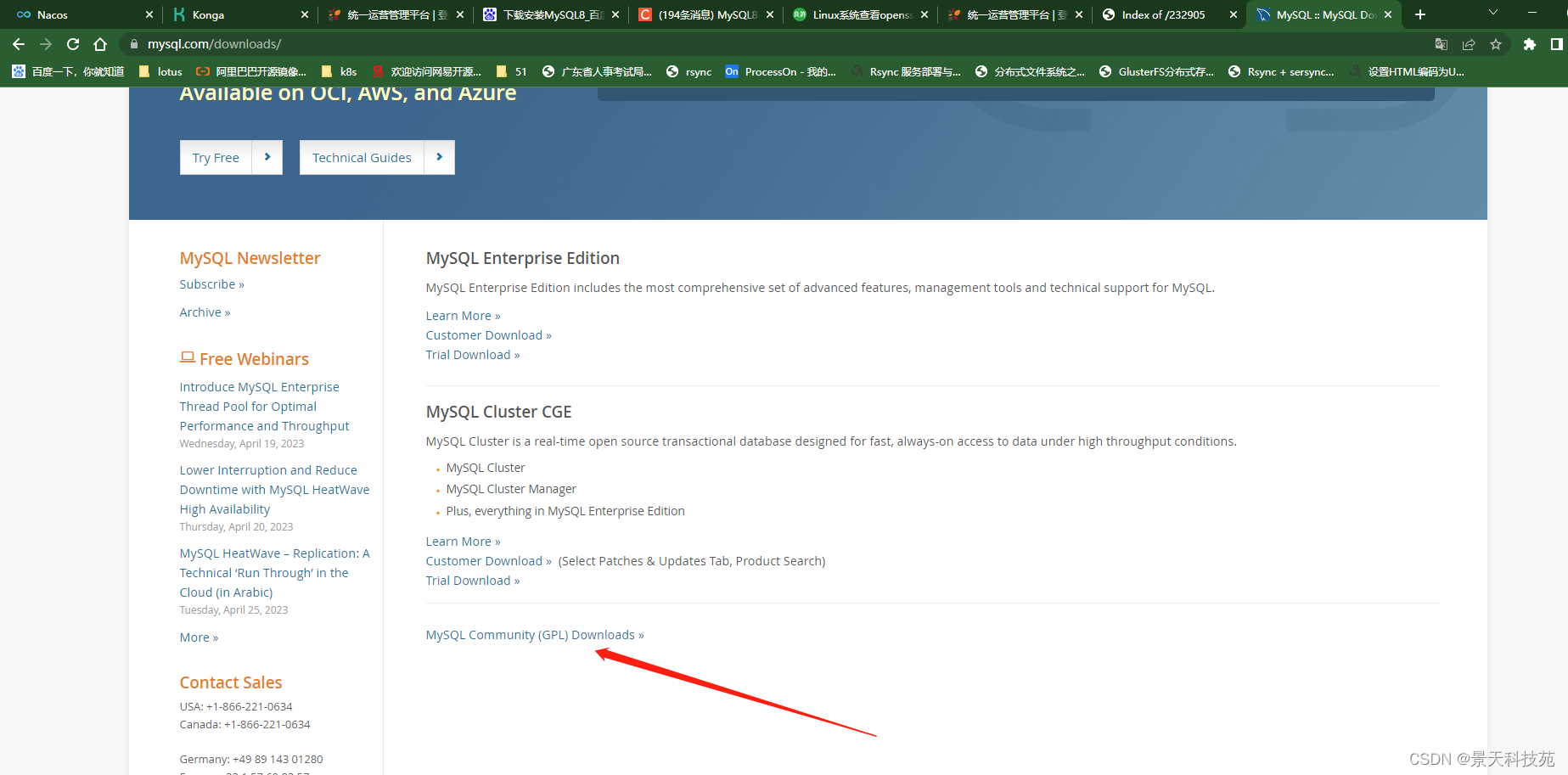
Task: Share this page via address bar icon
Action: (1469, 44)
